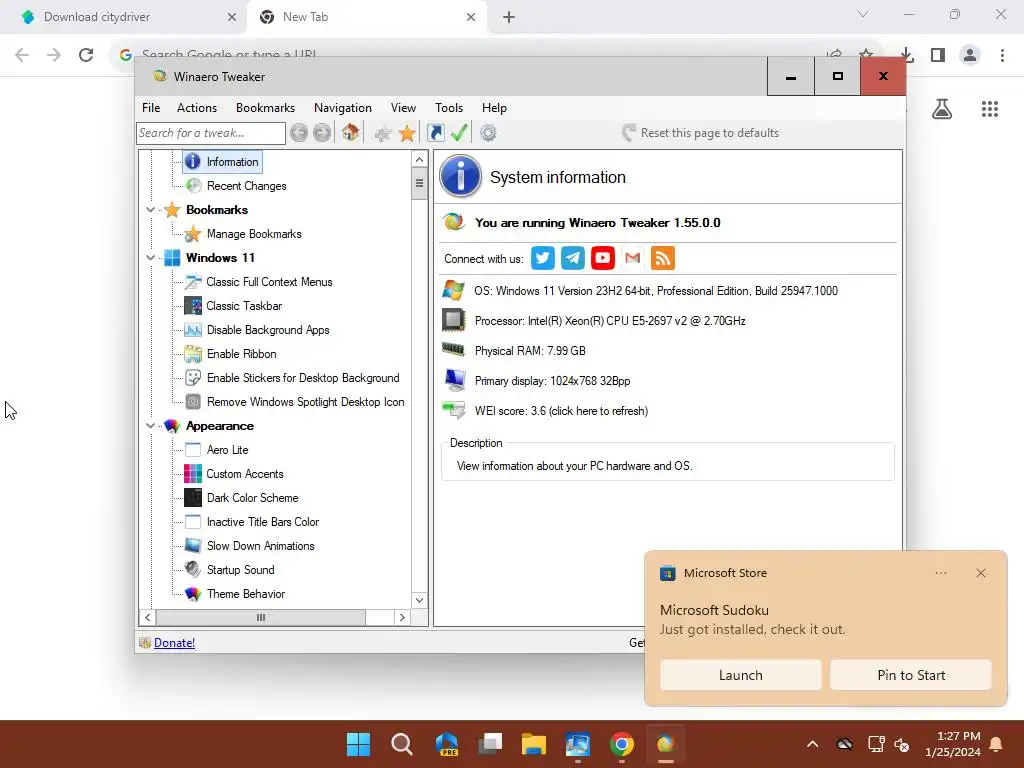Click Reset this page to defaults
The height and width of the screenshot is (768, 1024).
[x=701, y=133]
